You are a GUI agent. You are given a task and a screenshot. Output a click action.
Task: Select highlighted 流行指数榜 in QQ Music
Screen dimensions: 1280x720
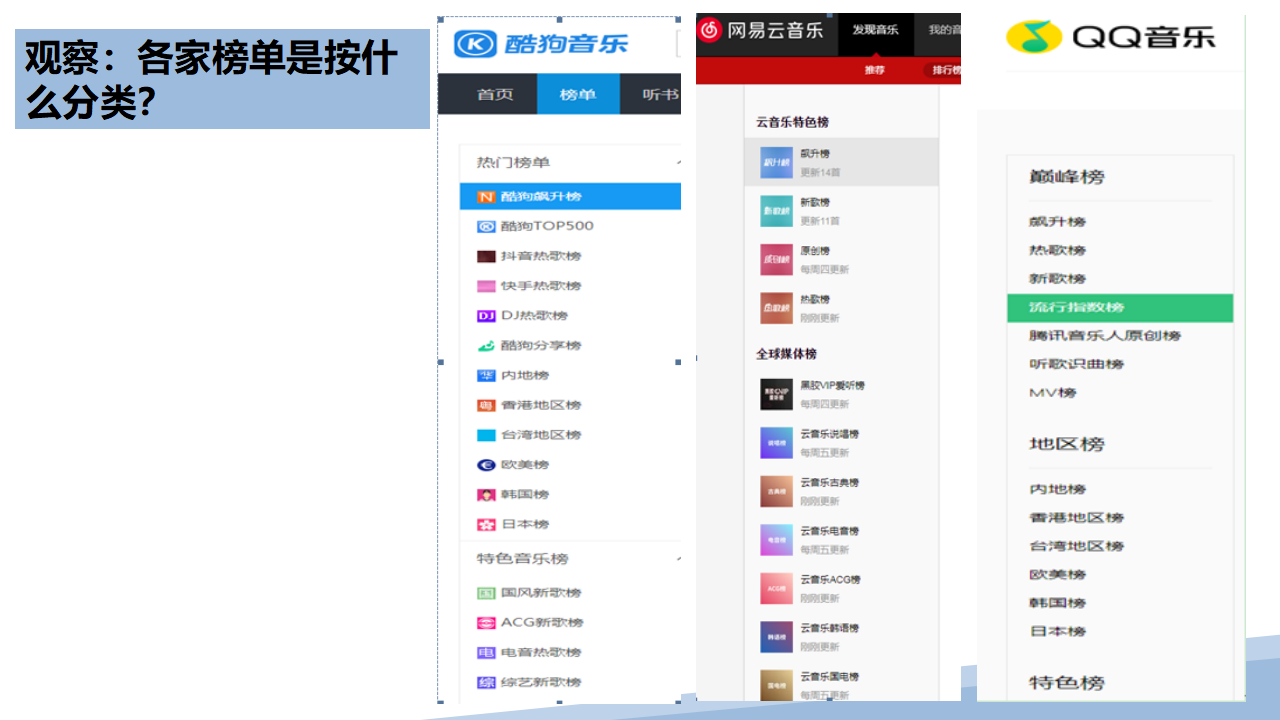[1120, 307]
